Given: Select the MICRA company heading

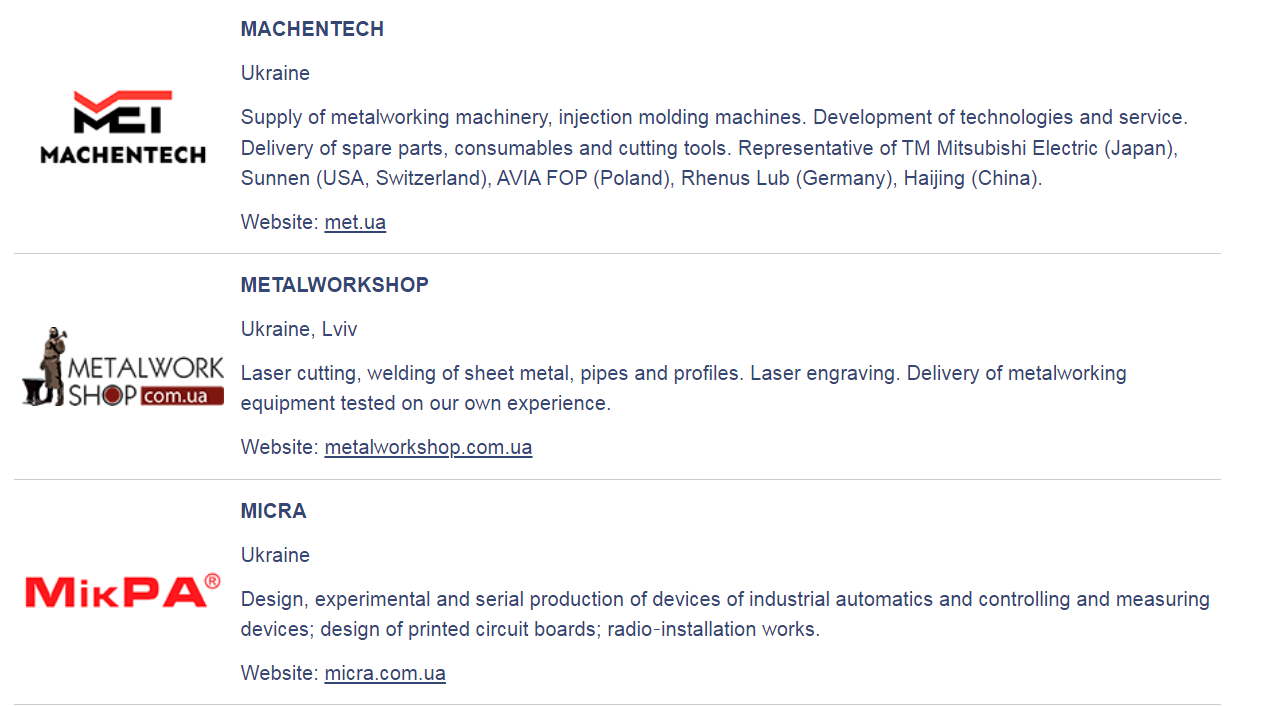Looking at the screenshot, I should [273, 511].
